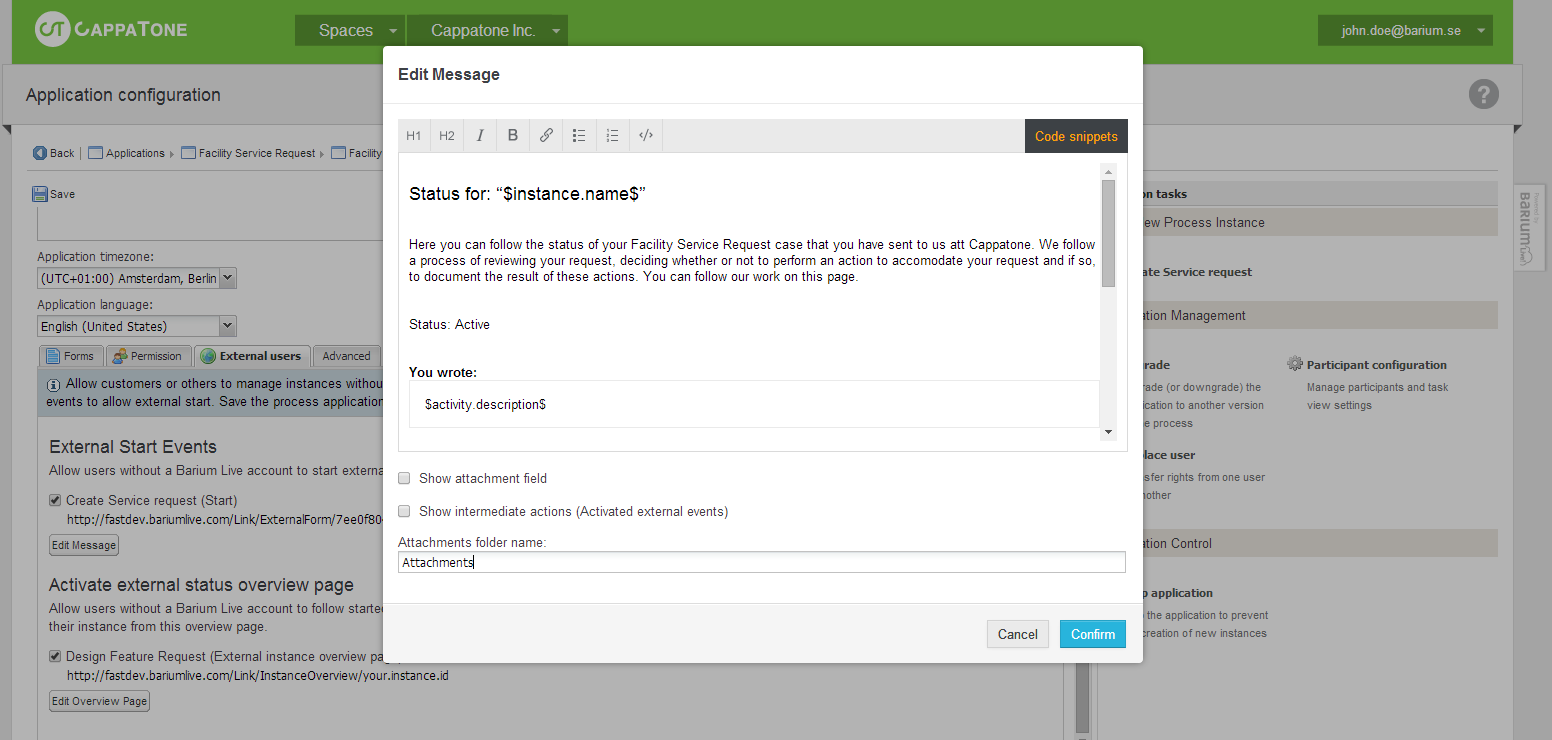Image resolution: width=1552 pixels, height=740 pixels.
Task: Toggle italic formatting in message editor
Action: [x=480, y=136]
